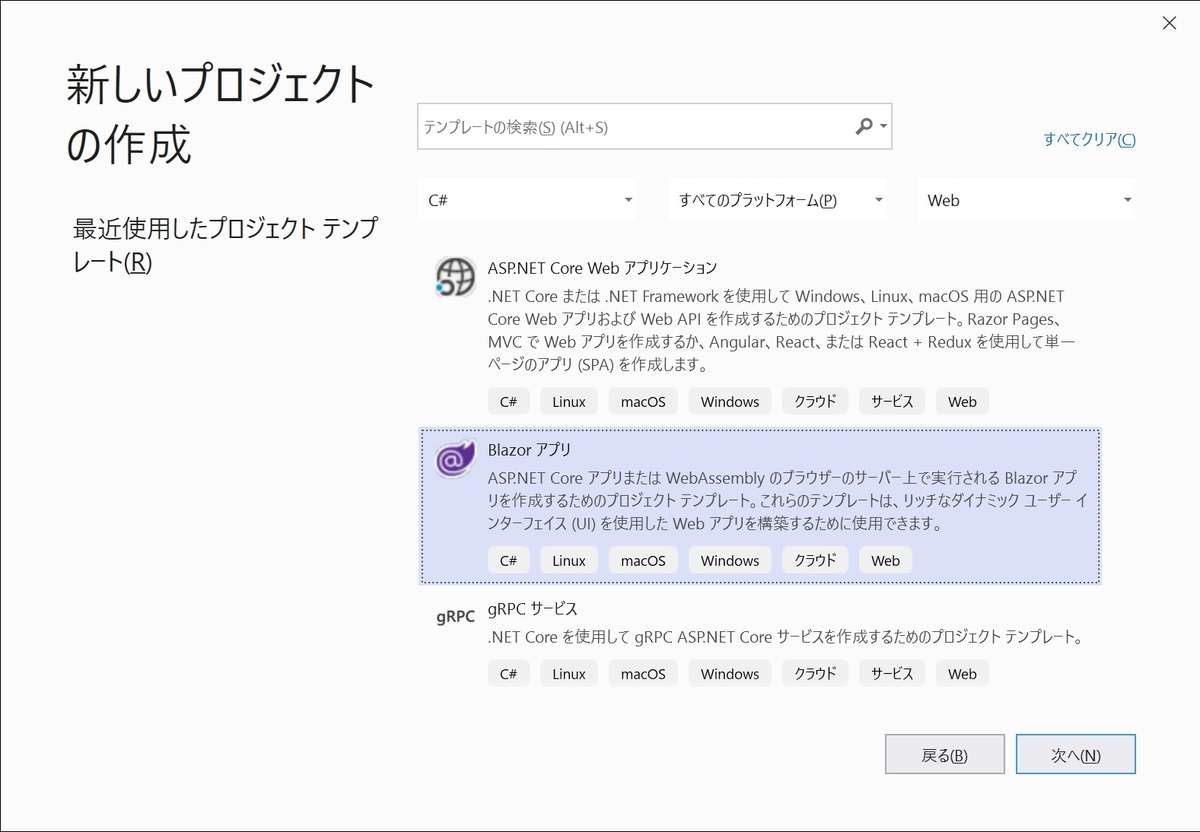Image resolution: width=1200 pixels, height=832 pixels.
Task: Click the search magnifier icon
Action: (x=862, y=126)
